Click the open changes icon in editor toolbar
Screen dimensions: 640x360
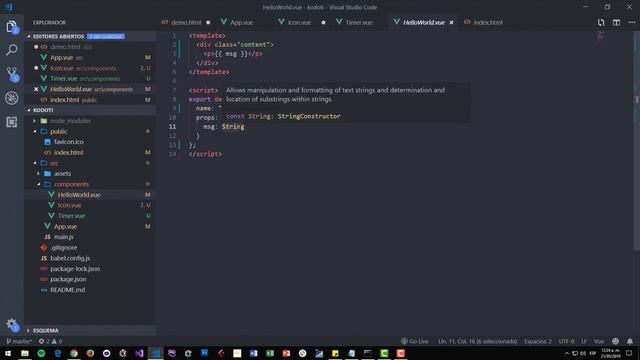pyautogui.click(x=601, y=22)
